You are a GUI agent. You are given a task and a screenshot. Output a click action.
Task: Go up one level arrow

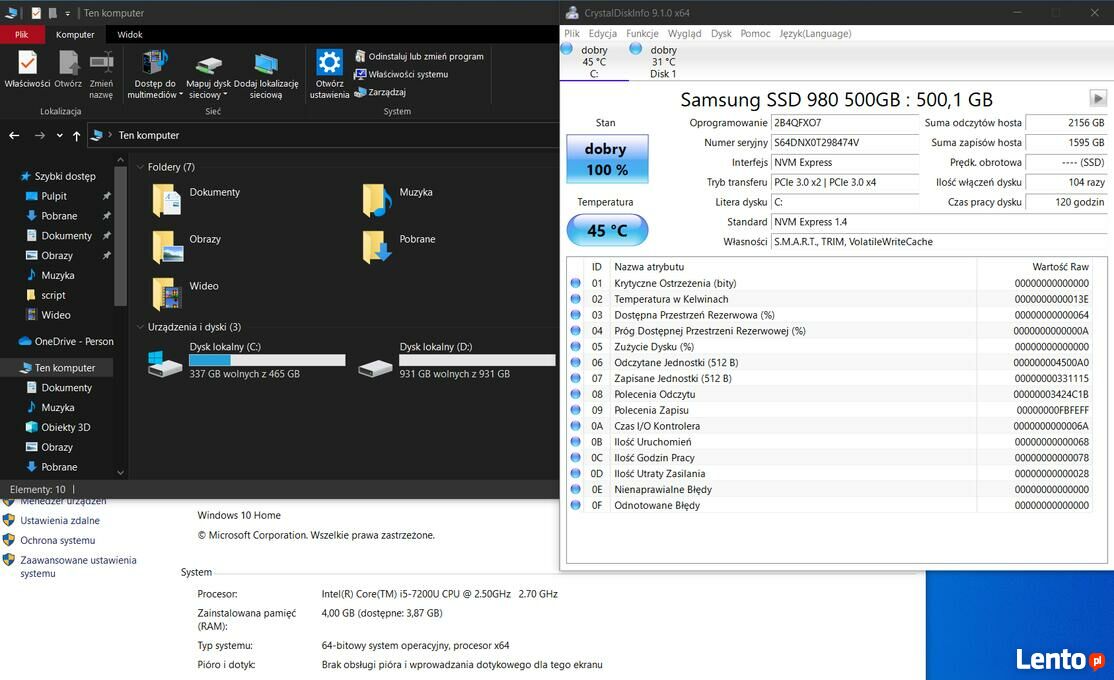click(76, 135)
